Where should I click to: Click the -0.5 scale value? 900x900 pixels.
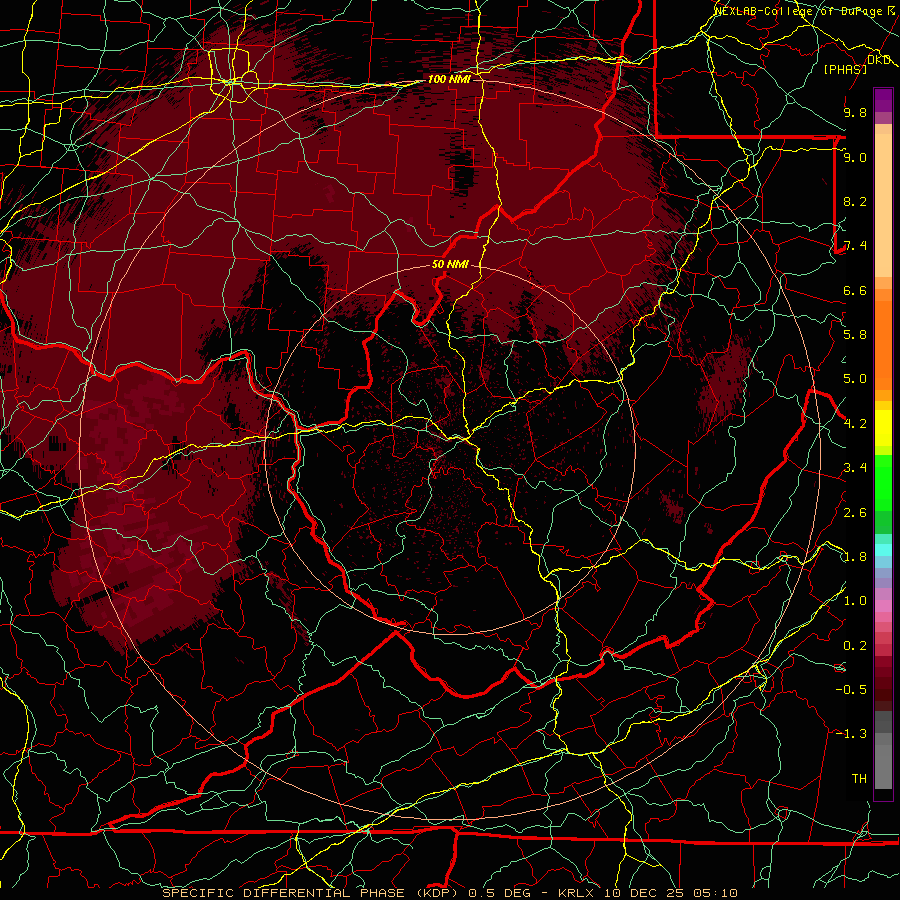click(851, 689)
